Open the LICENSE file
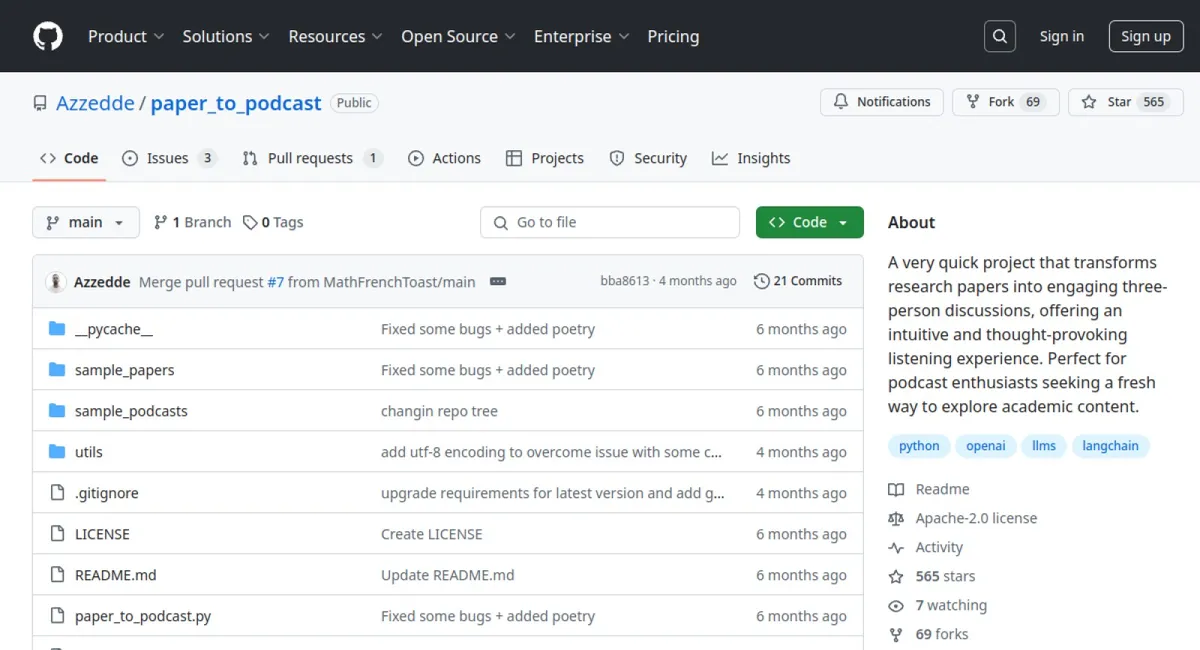This screenshot has height=650, width=1200. click(x=102, y=534)
